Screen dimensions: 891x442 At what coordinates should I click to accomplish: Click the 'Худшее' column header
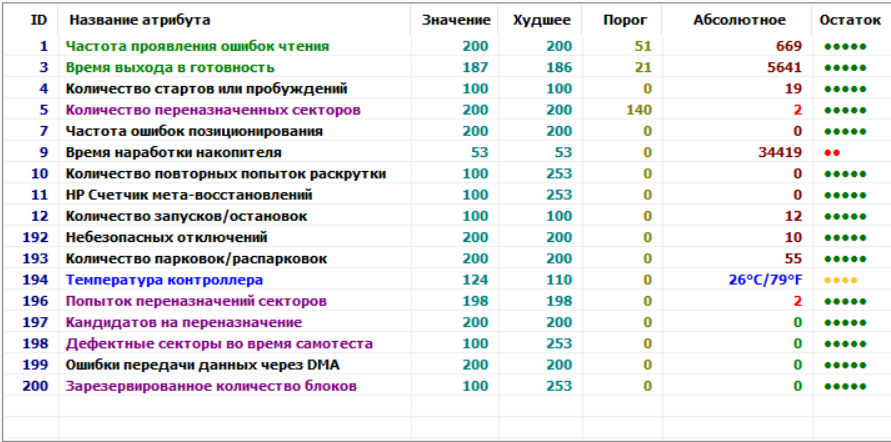(541, 20)
